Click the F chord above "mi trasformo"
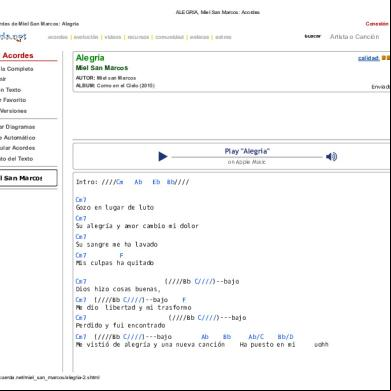The width and height of the screenshot is (391, 391). 184,300
